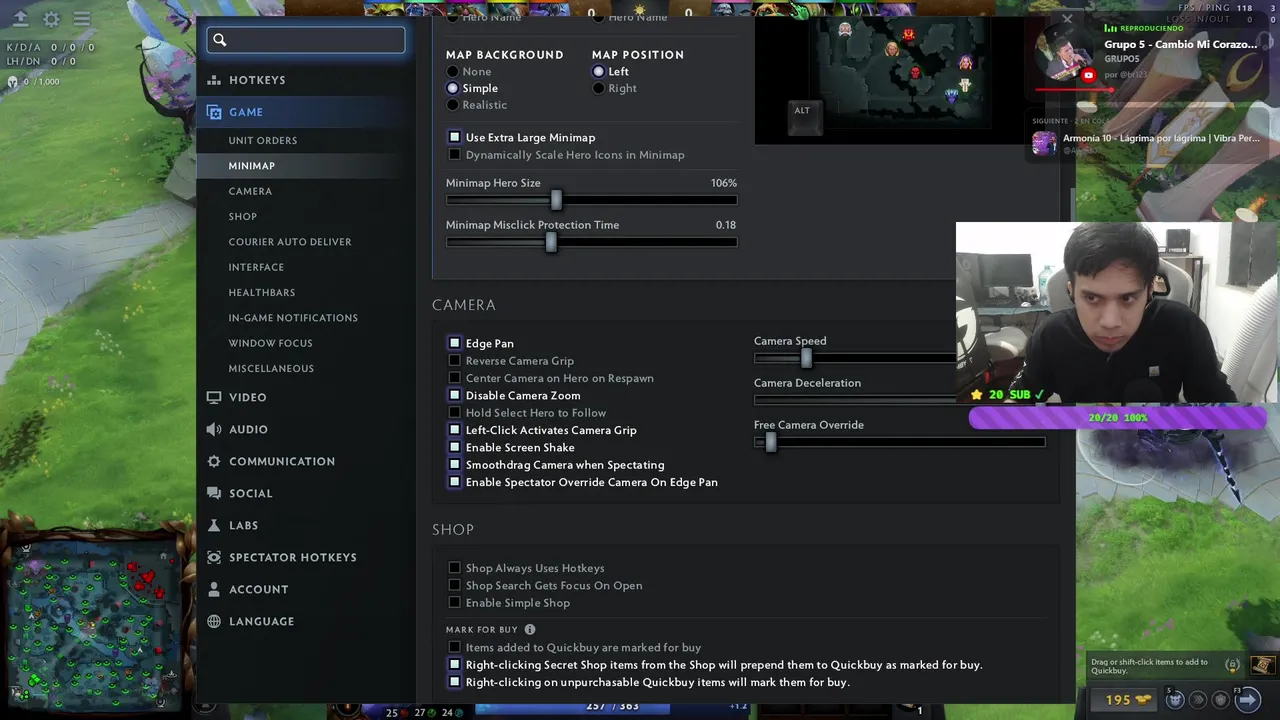The image size is (1280, 720).
Task: Enable Shop Always Uses Hotkeys
Action: 455,568
